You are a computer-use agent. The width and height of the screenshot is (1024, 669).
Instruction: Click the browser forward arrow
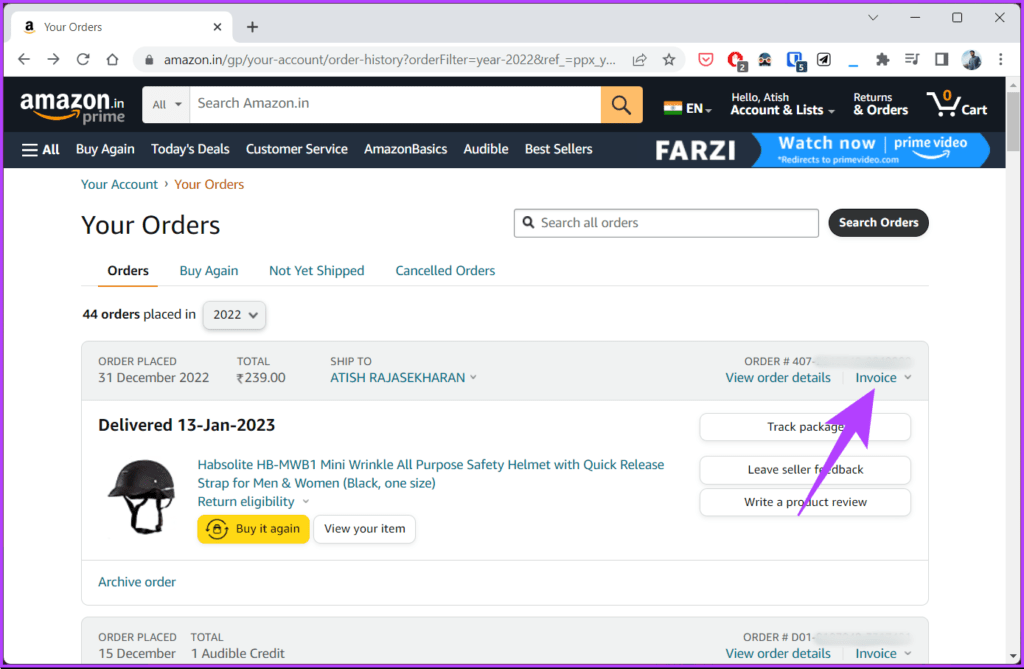pos(54,59)
